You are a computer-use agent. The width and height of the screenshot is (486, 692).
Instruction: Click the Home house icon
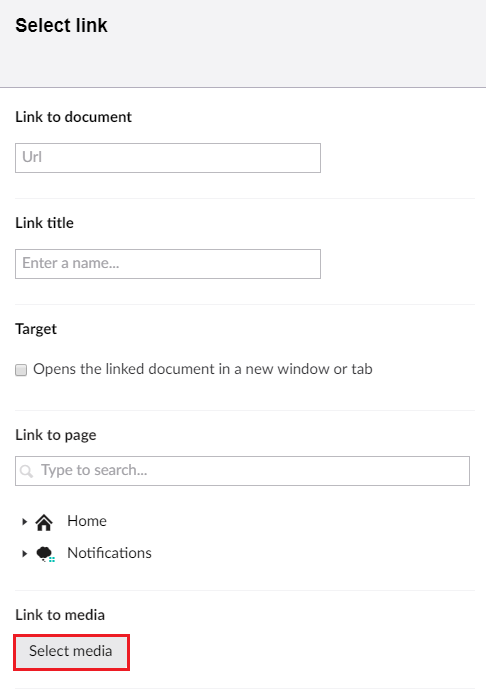[x=44, y=522]
